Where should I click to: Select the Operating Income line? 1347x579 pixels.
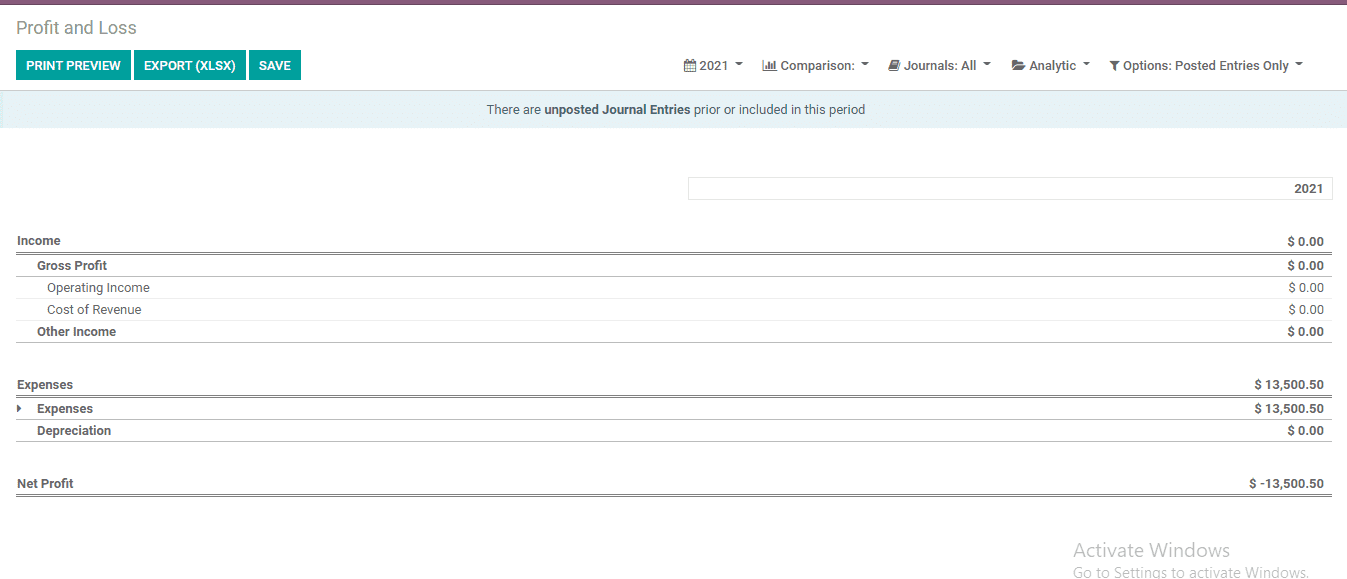coord(674,288)
